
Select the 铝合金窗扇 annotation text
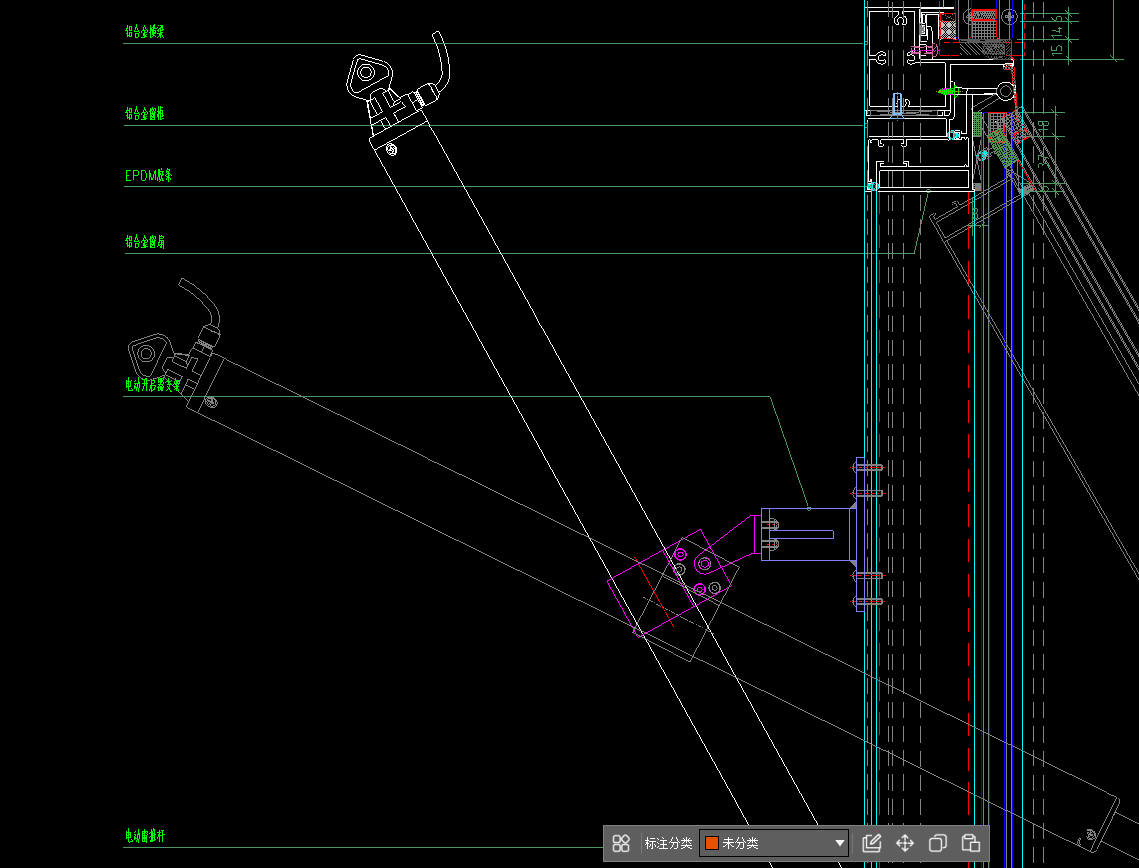point(145,242)
